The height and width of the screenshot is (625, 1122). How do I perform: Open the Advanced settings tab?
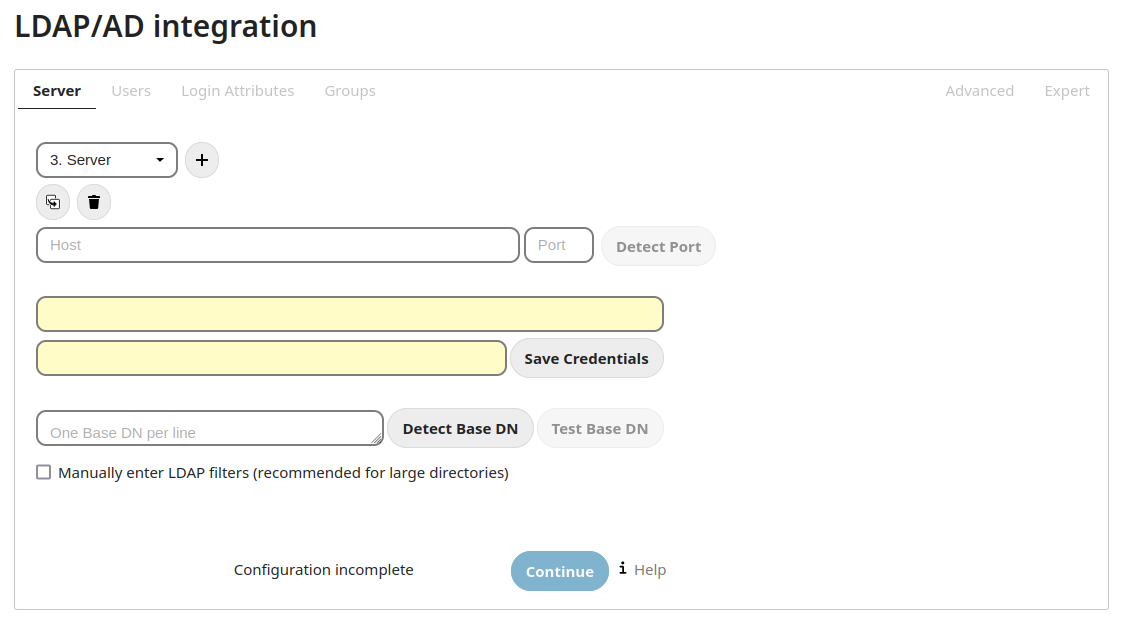[979, 91]
